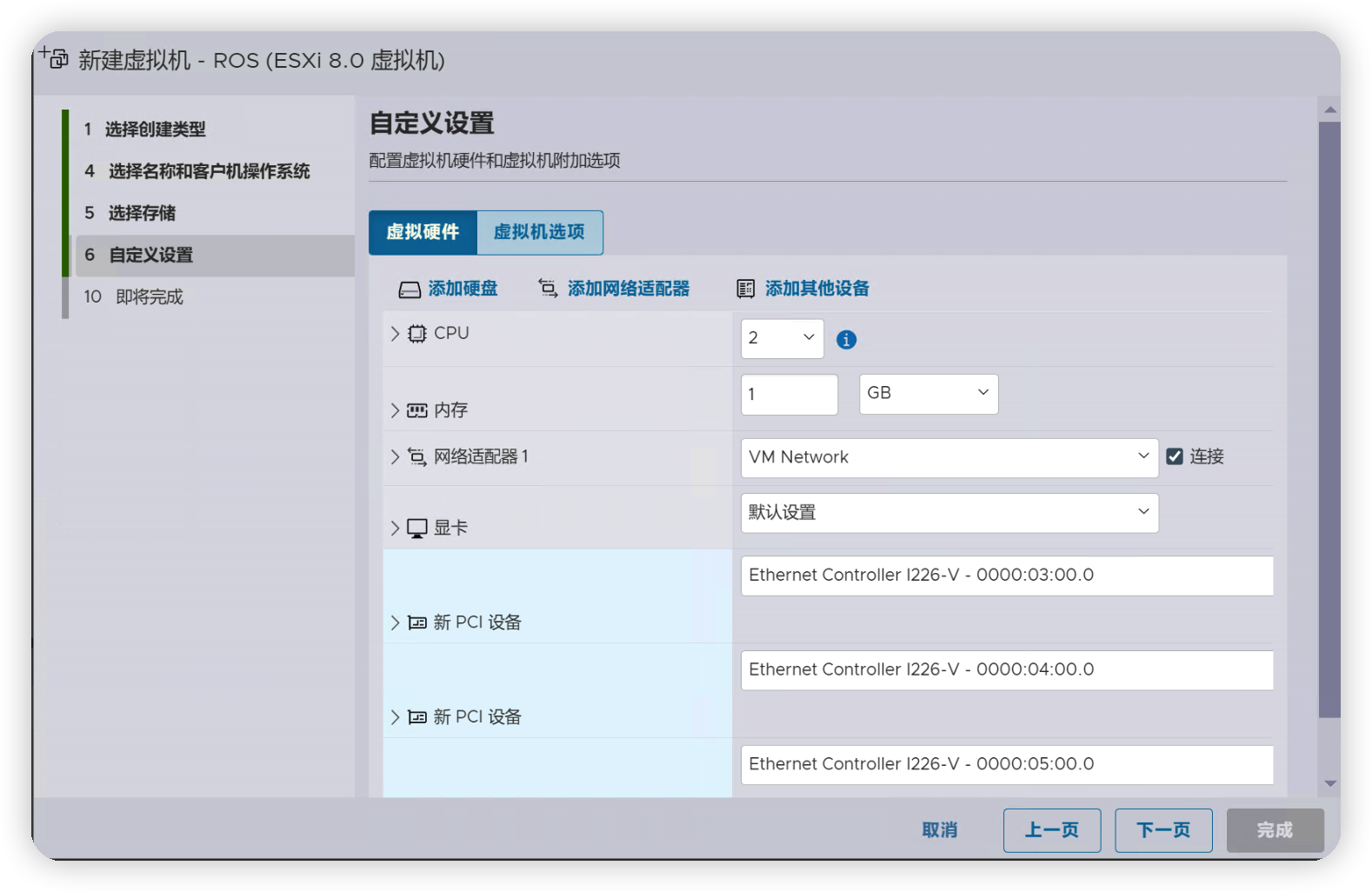This screenshot has width=1372, height=892.
Task: Open the CPU count dropdown
Action: (783, 338)
